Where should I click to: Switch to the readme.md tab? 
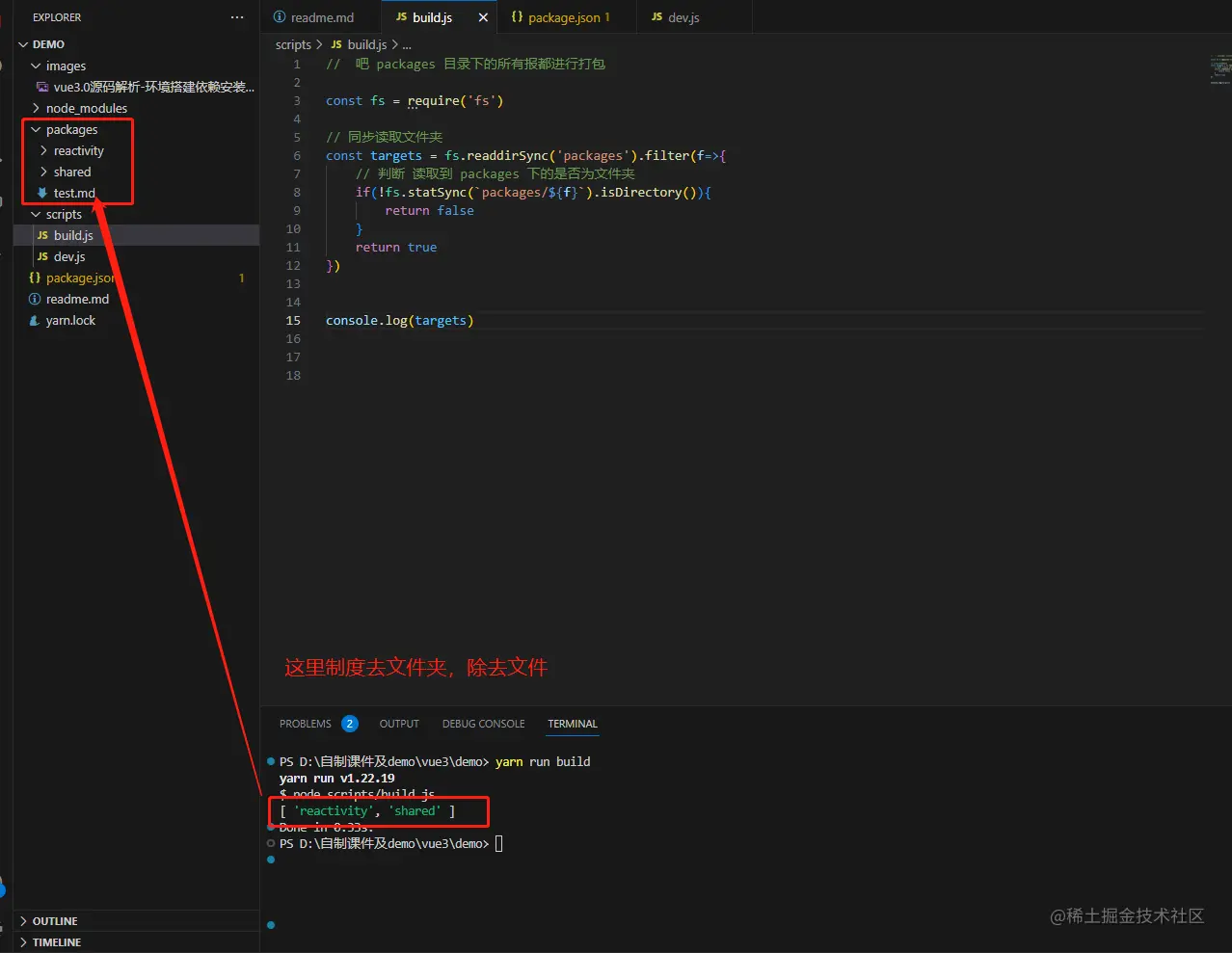[x=322, y=17]
